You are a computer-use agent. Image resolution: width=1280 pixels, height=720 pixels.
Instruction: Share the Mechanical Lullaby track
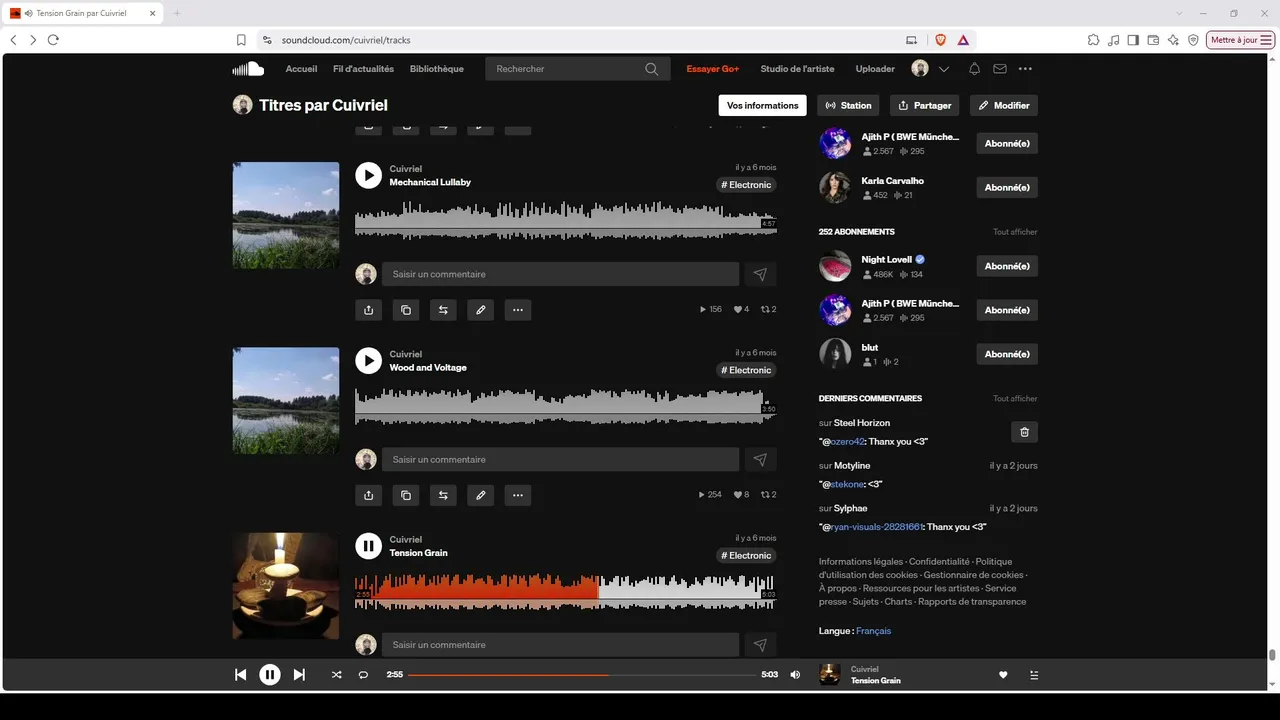[x=368, y=310]
